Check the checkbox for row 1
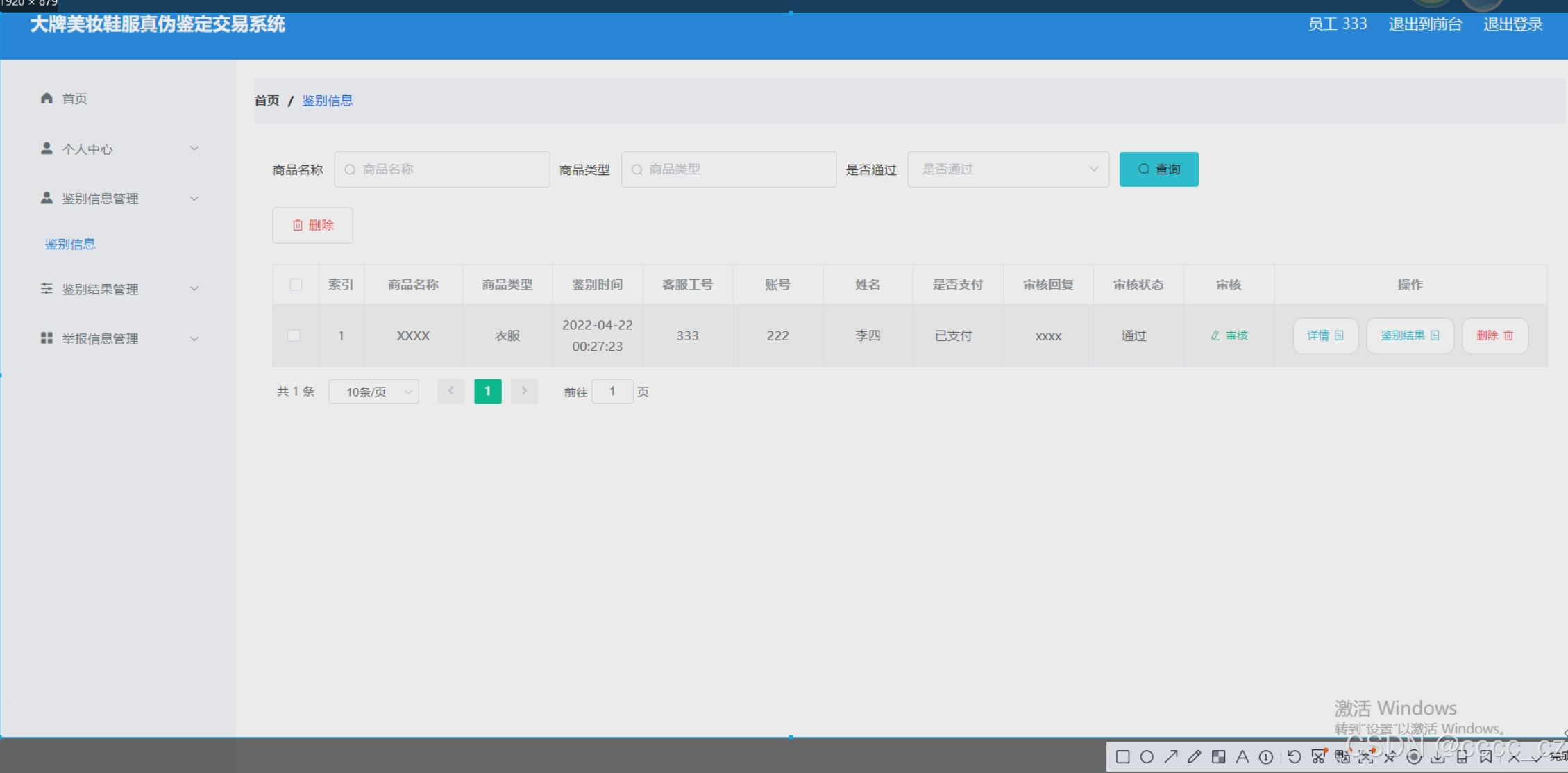1568x773 pixels. tap(294, 335)
